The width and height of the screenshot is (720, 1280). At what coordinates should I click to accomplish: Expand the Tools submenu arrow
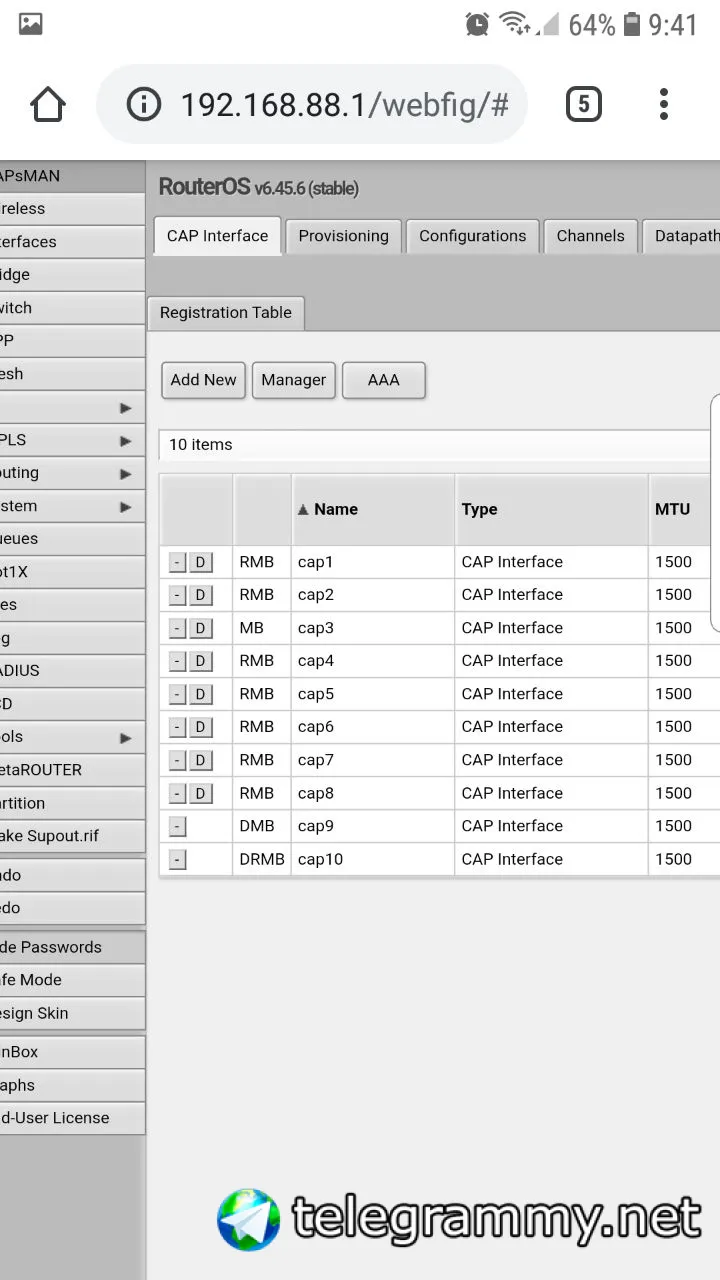coord(125,738)
